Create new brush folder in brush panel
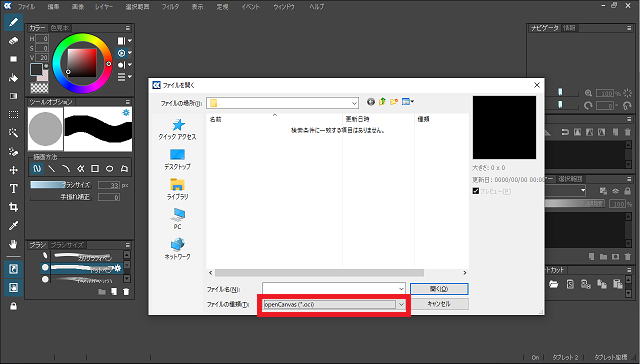 102,292
